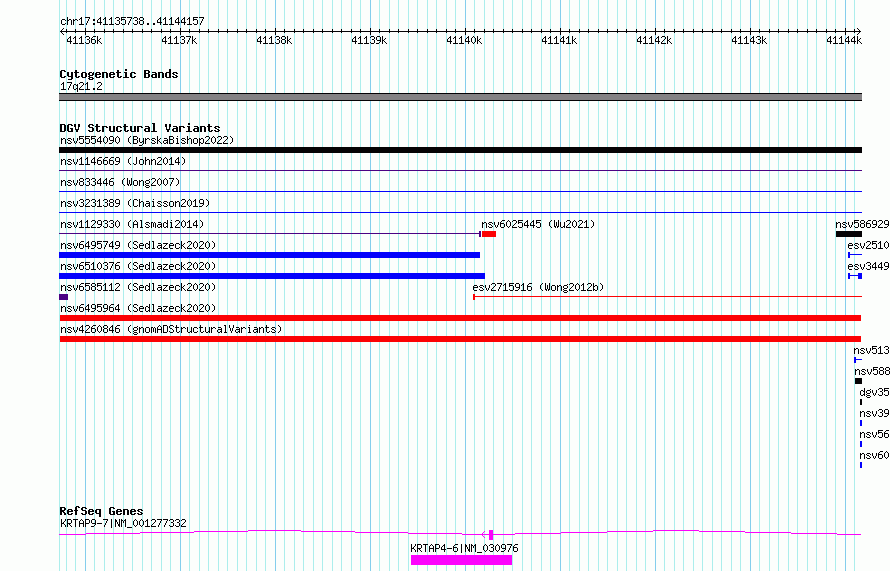Click the short red nsv6025445 variant bar
Viewport: 890px width, 571px height.
coord(489,234)
